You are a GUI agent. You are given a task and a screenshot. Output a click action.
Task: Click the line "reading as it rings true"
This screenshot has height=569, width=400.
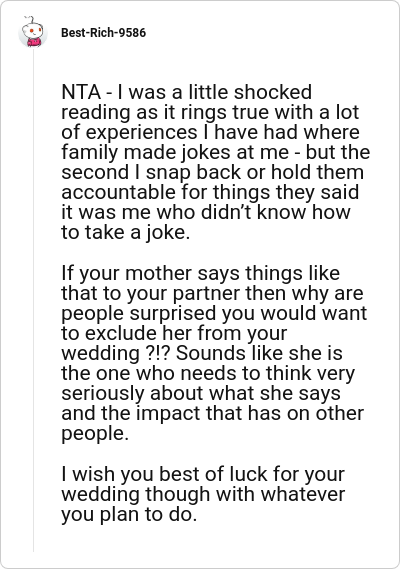[210, 112]
